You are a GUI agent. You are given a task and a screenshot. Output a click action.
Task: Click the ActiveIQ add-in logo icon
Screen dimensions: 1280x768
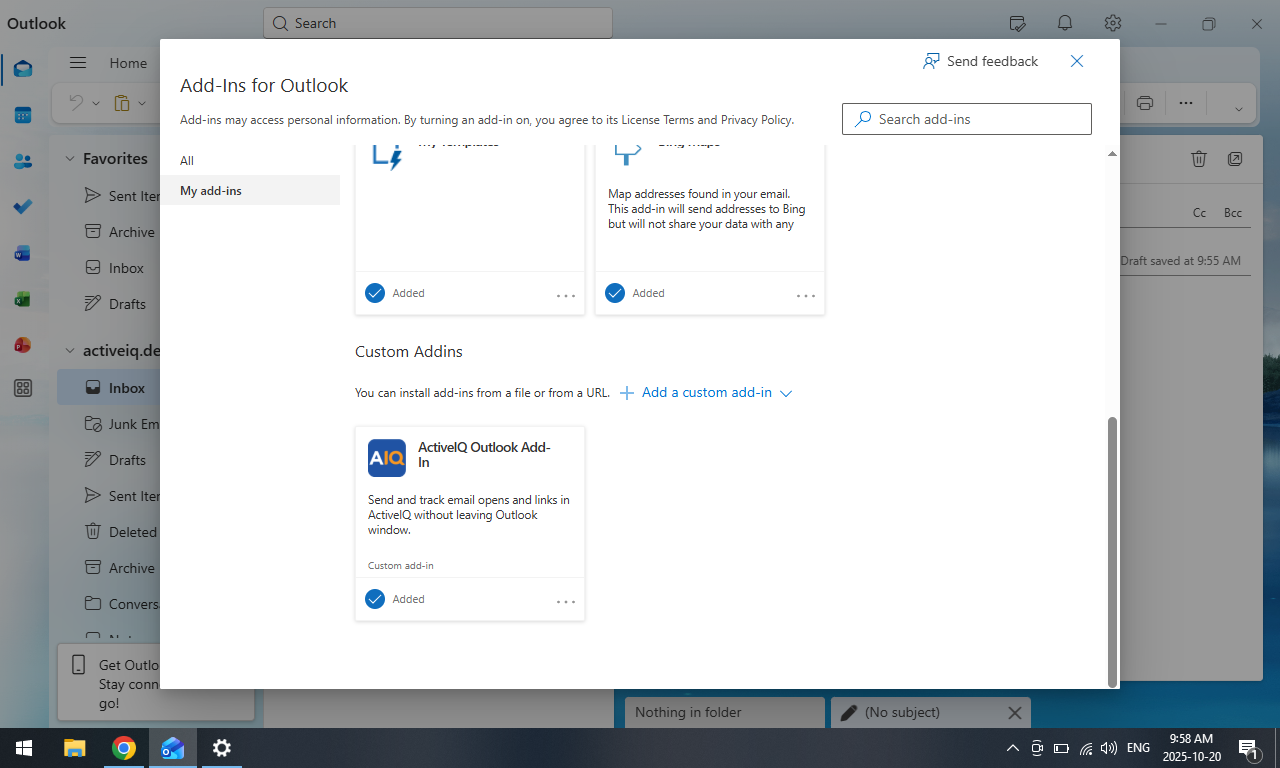[387, 458]
